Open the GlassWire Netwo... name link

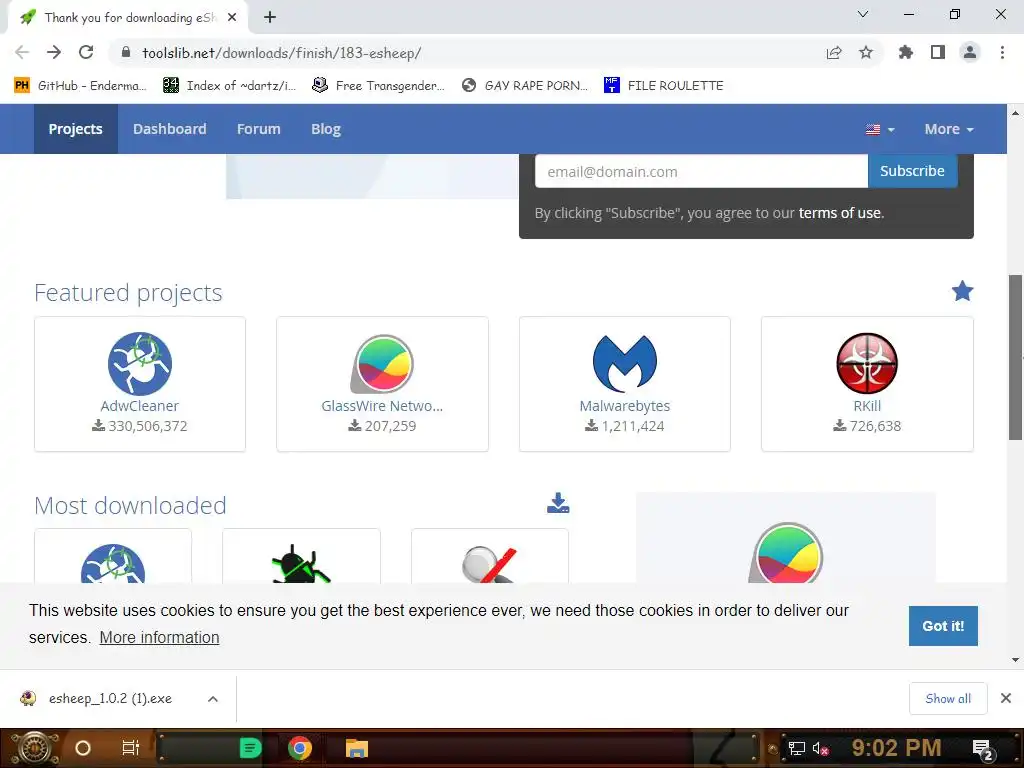[382, 406]
